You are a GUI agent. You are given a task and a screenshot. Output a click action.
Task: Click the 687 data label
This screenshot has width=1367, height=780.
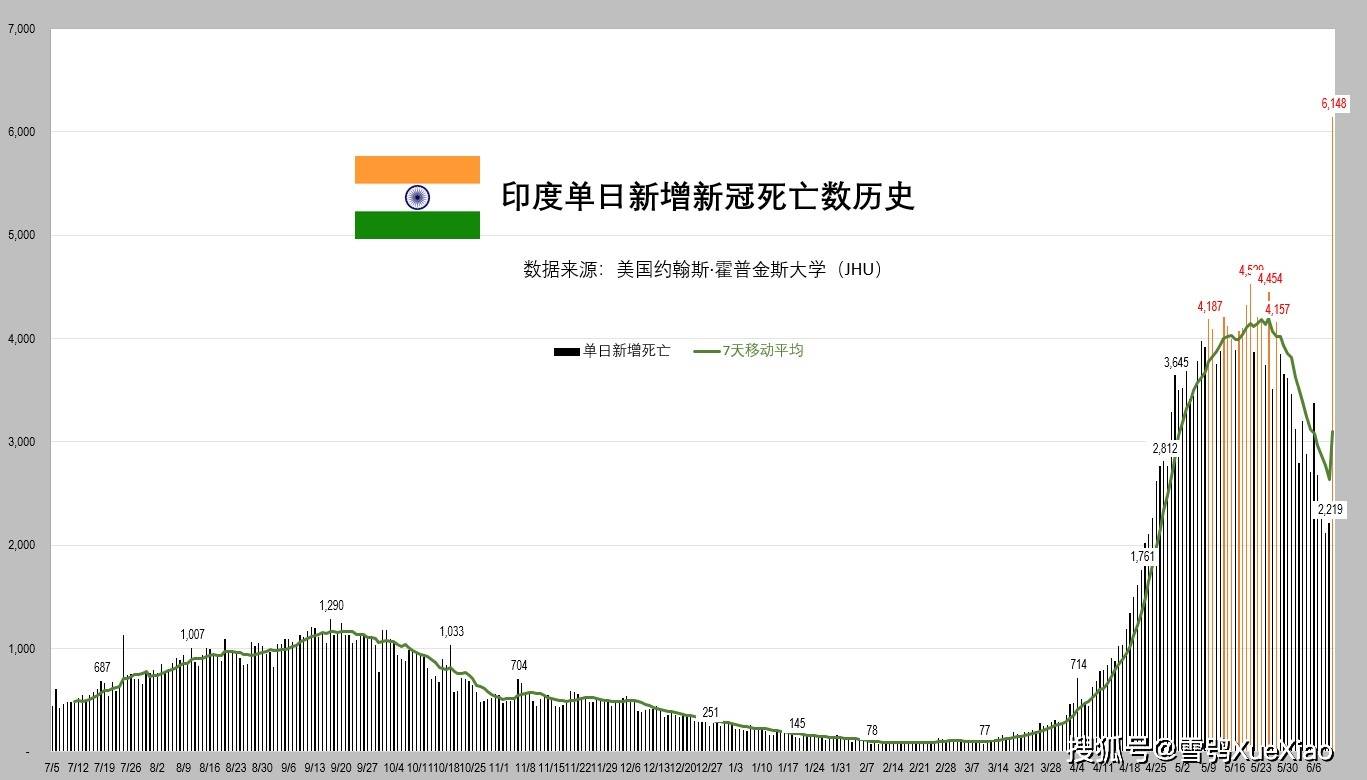coord(102,668)
